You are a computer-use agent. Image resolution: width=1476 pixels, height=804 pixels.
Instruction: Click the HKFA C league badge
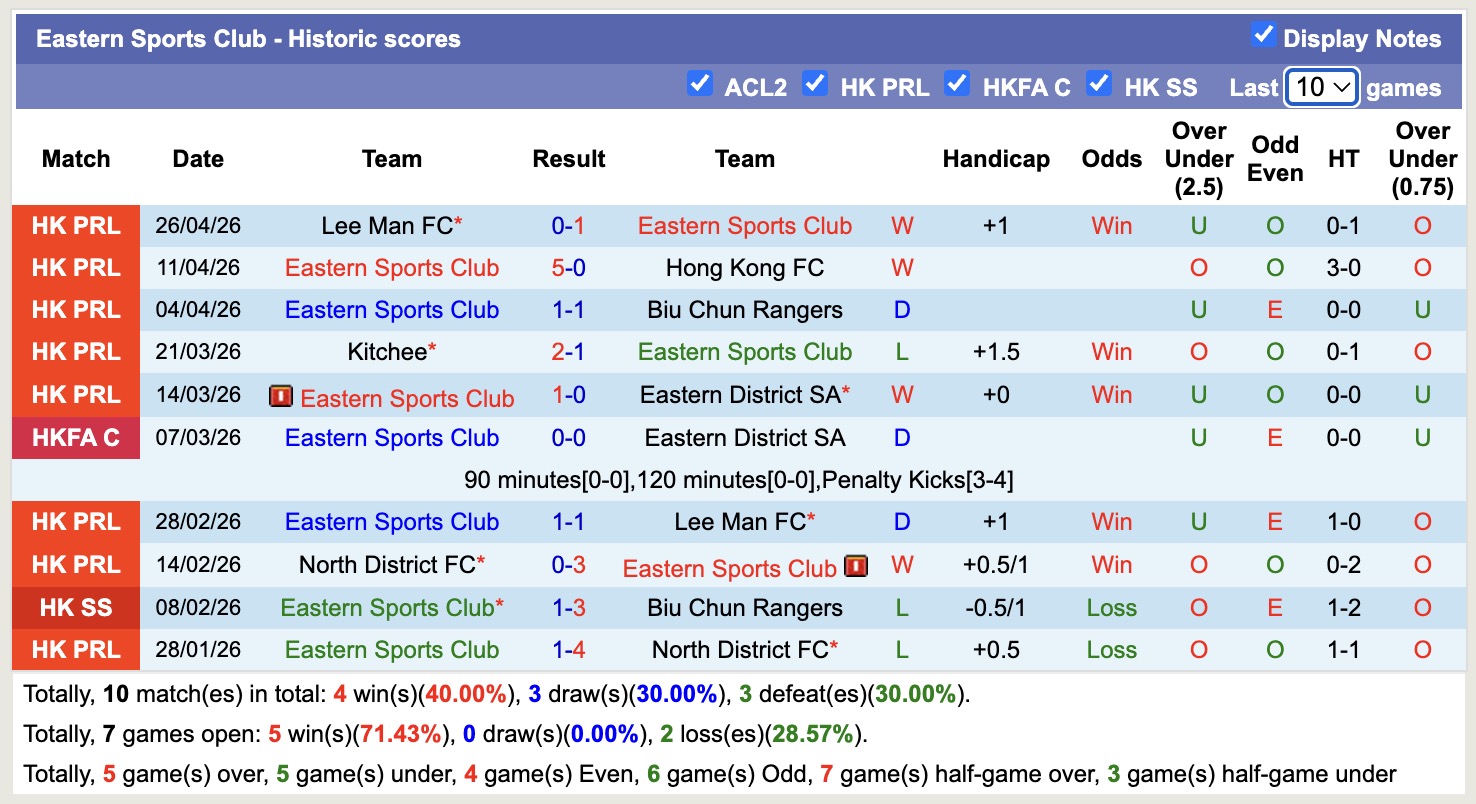[x=76, y=438]
